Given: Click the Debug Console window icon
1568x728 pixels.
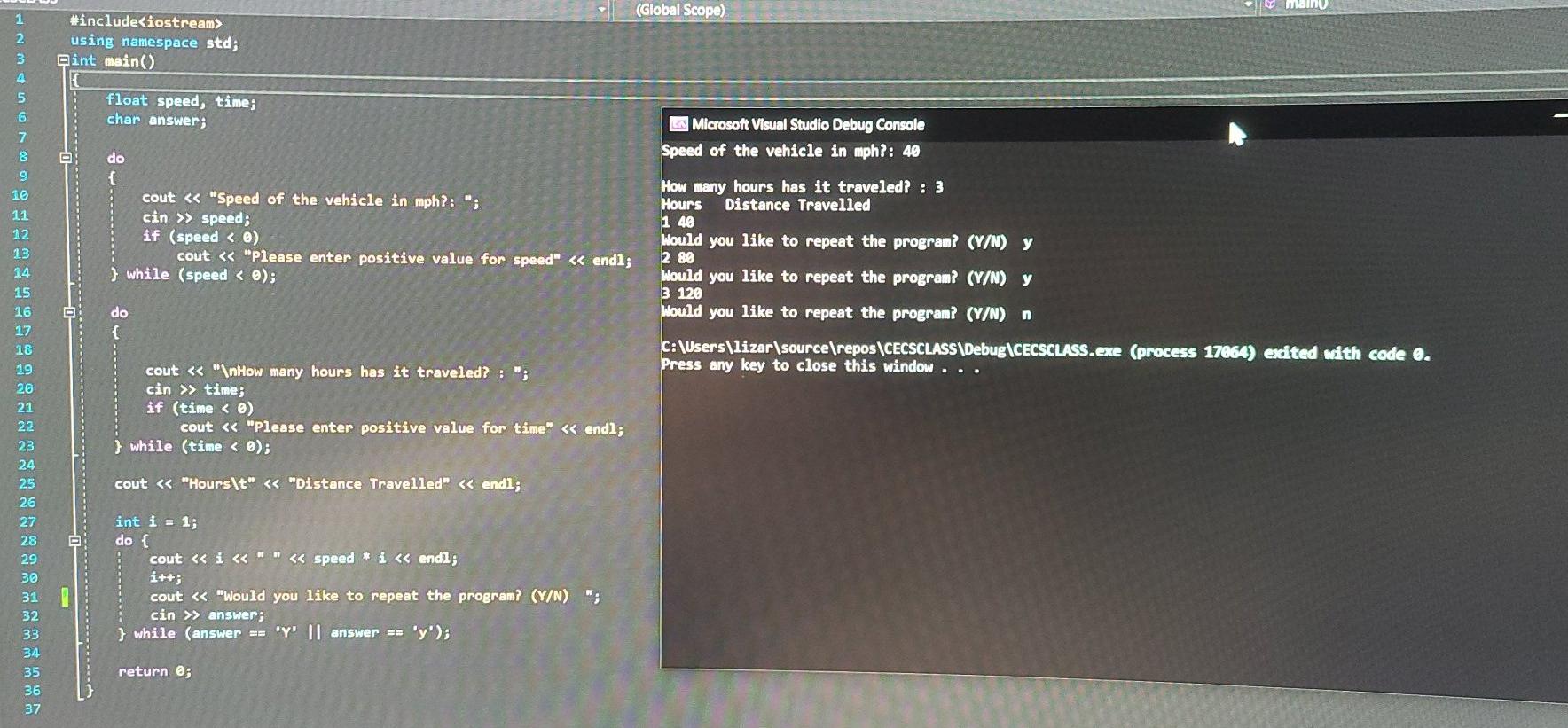Looking at the screenshot, I should 678,124.
